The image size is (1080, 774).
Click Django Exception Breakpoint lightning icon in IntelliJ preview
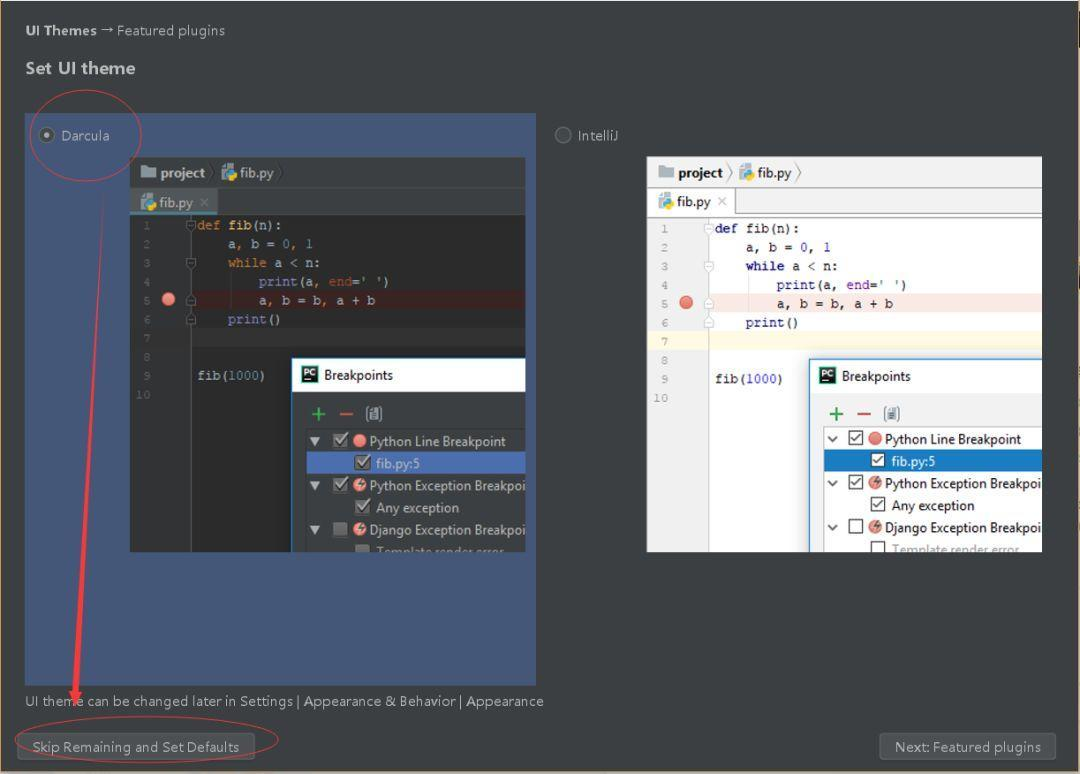875,527
